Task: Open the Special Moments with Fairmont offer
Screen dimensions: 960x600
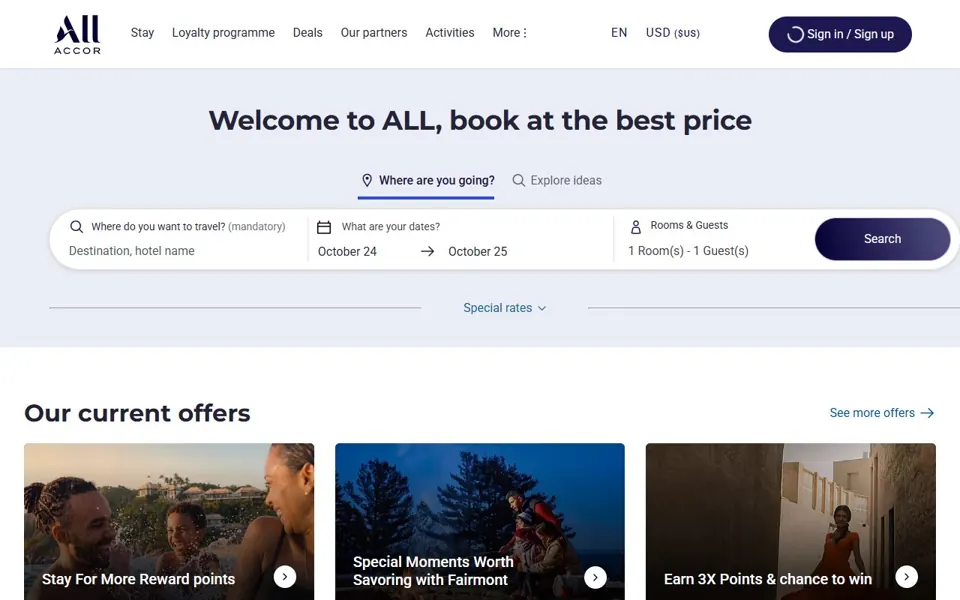Action: [480, 522]
